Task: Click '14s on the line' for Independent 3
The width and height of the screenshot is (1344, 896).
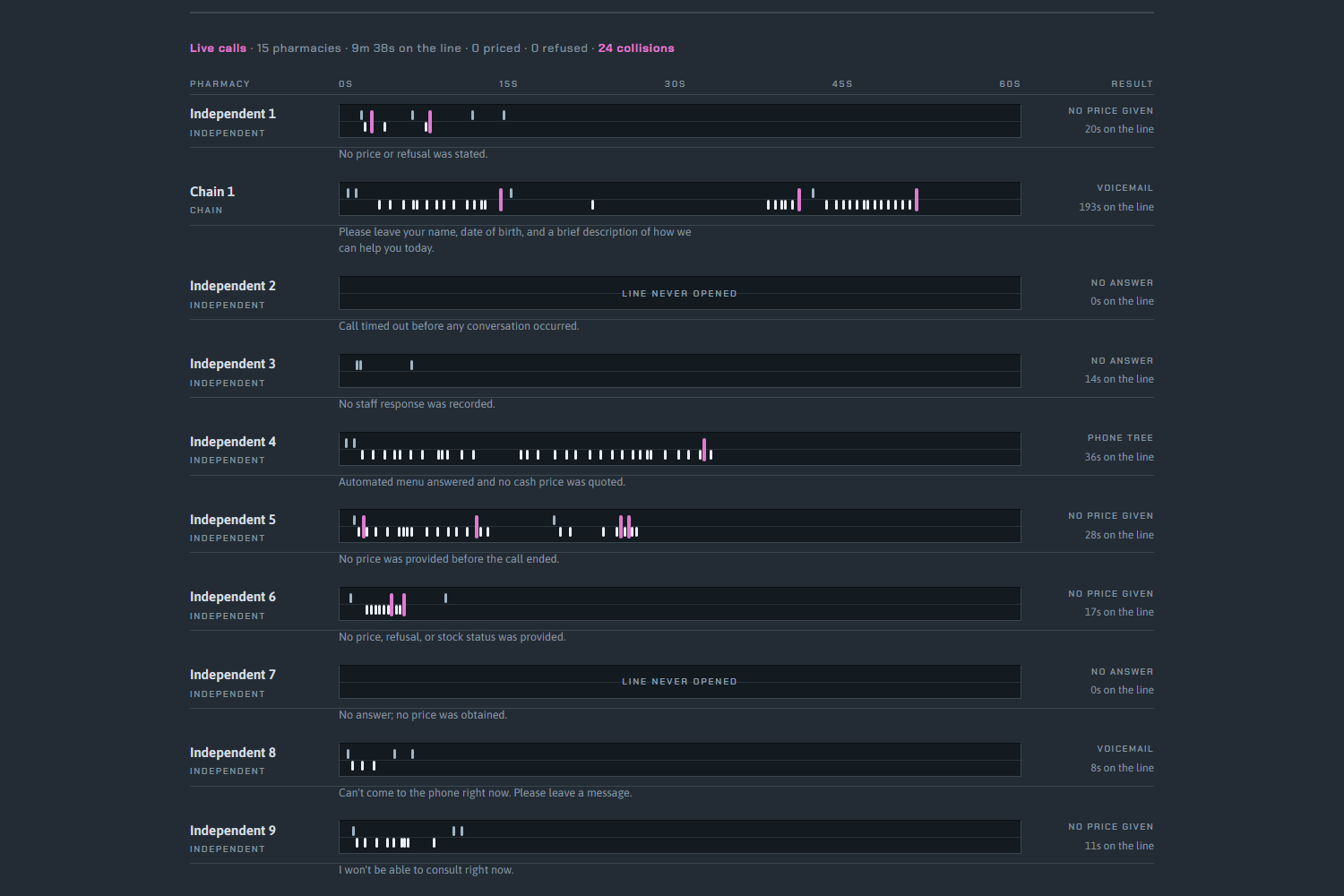Action: click(1119, 379)
